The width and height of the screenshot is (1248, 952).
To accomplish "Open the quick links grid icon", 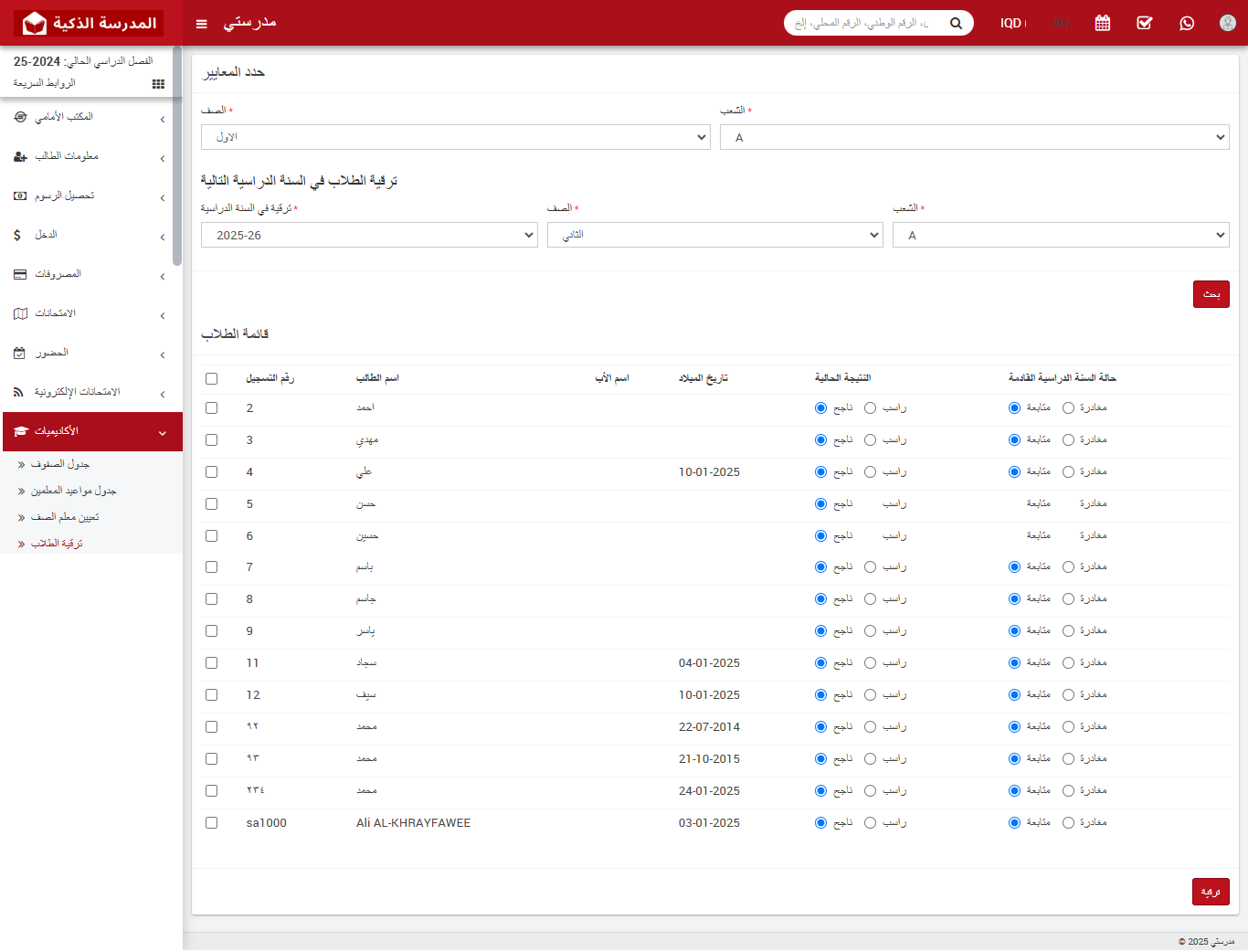I will (158, 84).
